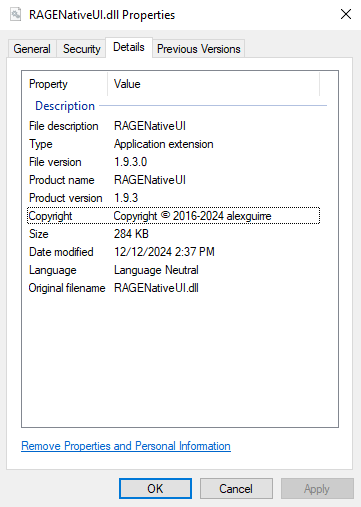Click the File description value RAGENativeUI

tap(150, 126)
